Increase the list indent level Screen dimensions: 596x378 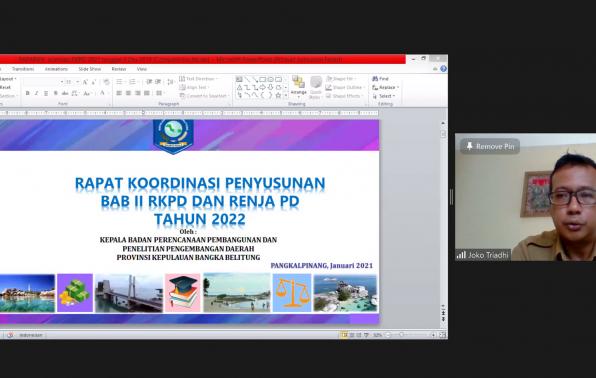click(x=158, y=82)
